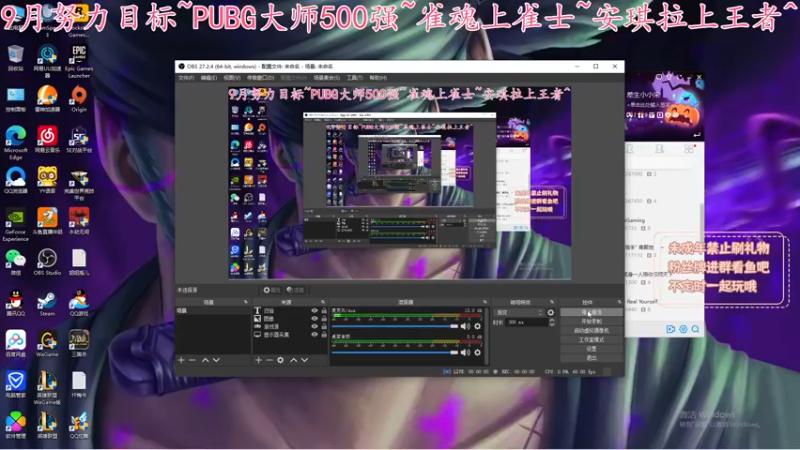Click the search icon in the QQ window
This screenshot has height=450, width=800.
[695, 329]
